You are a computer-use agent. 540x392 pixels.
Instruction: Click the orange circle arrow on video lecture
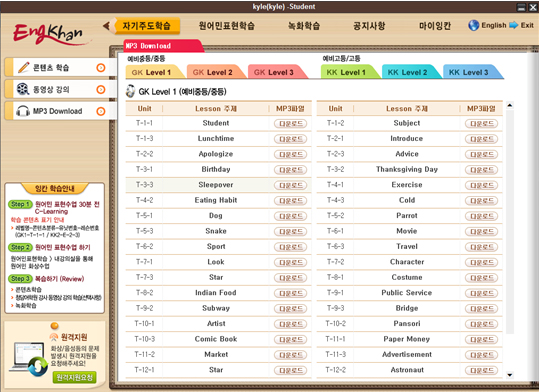[x=101, y=90]
